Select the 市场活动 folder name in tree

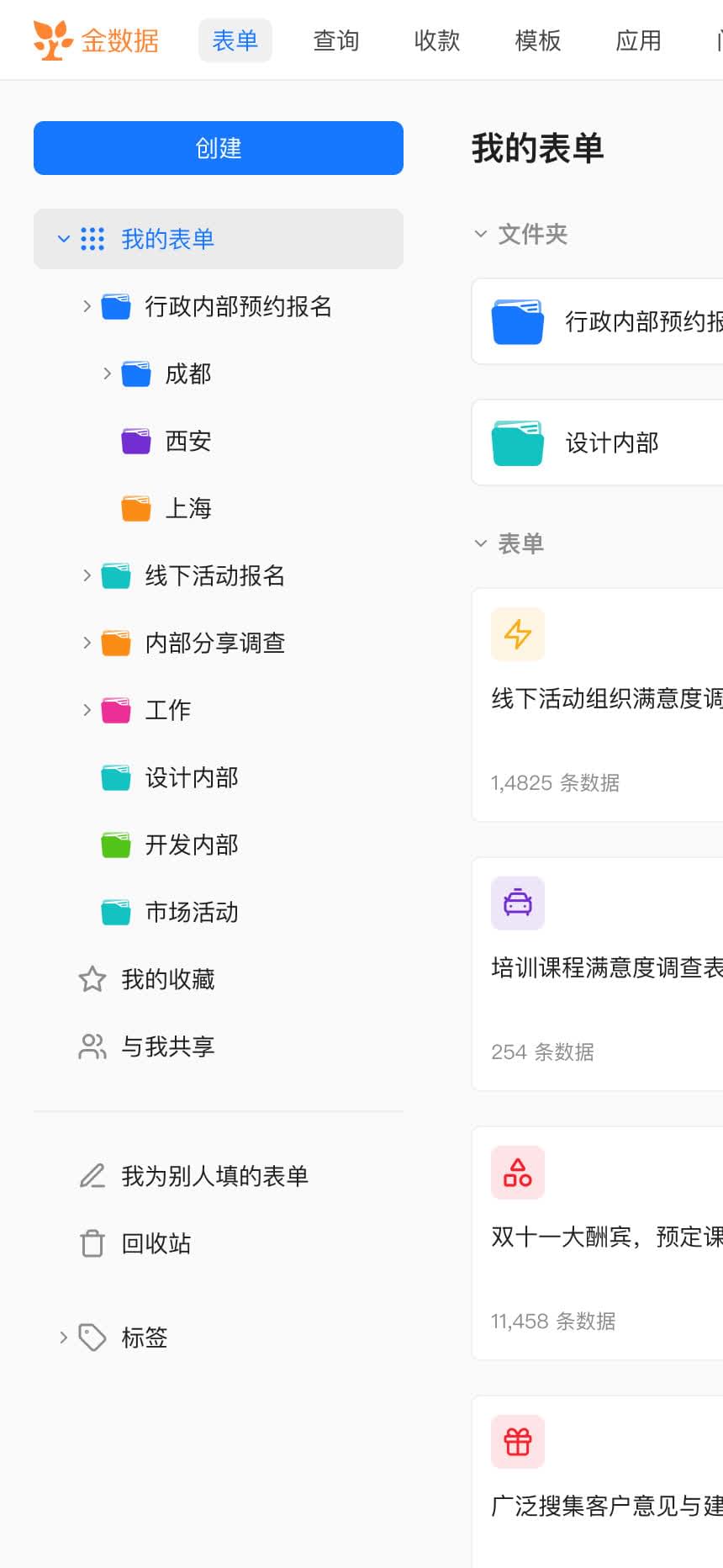pyautogui.click(x=192, y=912)
